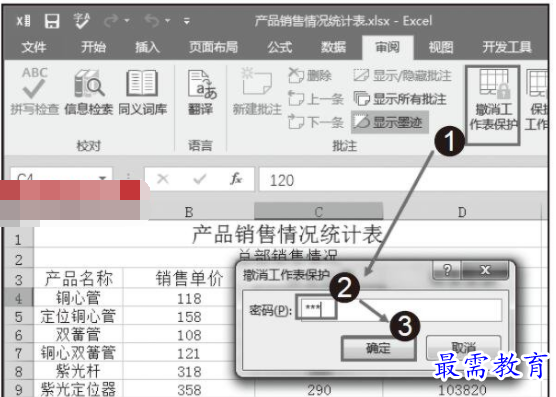Switch to the 插入 ribbon tab
Image resolution: width=556 pixels, height=397 pixels.
pyautogui.click(x=147, y=47)
